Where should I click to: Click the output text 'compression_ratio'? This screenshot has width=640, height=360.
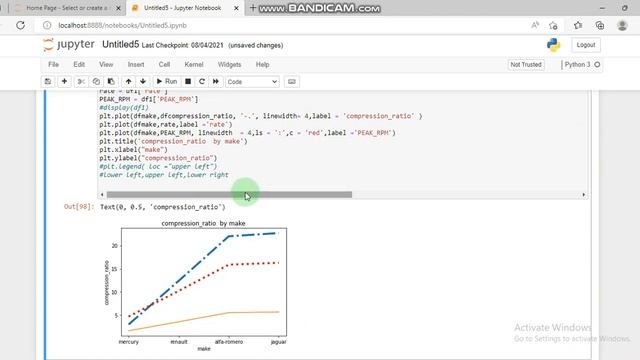188,207
